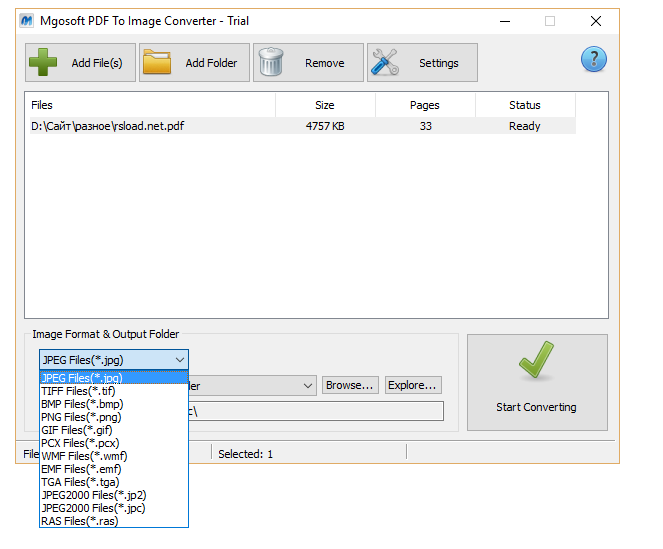This screenshot has width=663, height=549.
Task: Click the 33 pages cell
Action: point(426,126)
